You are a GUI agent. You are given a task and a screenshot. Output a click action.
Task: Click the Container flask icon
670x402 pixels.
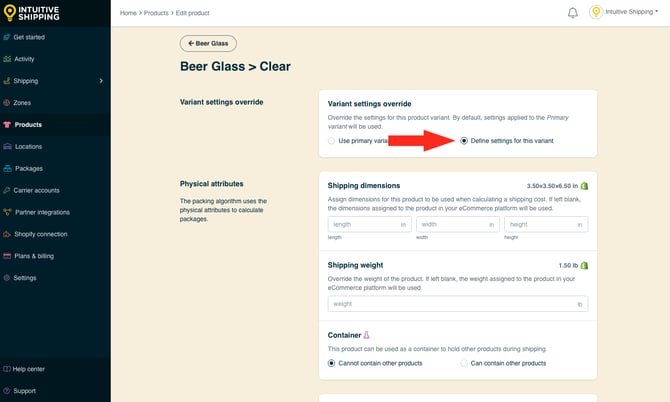(x=367, y=335)
